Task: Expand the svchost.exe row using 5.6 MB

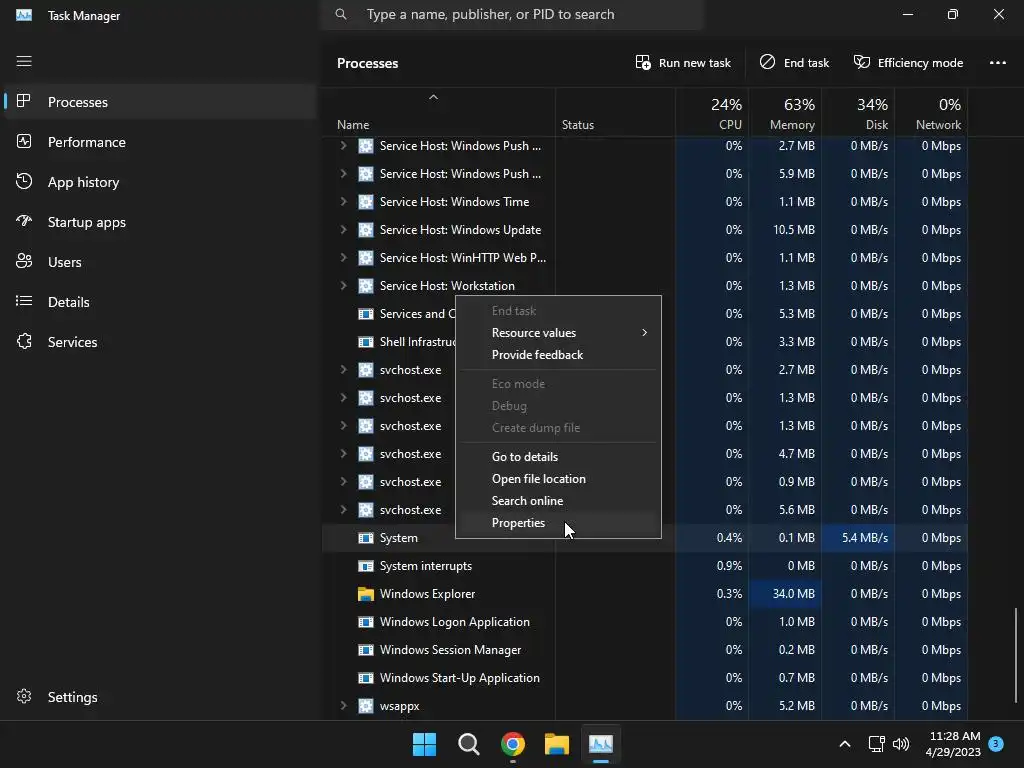Action: 344,509
